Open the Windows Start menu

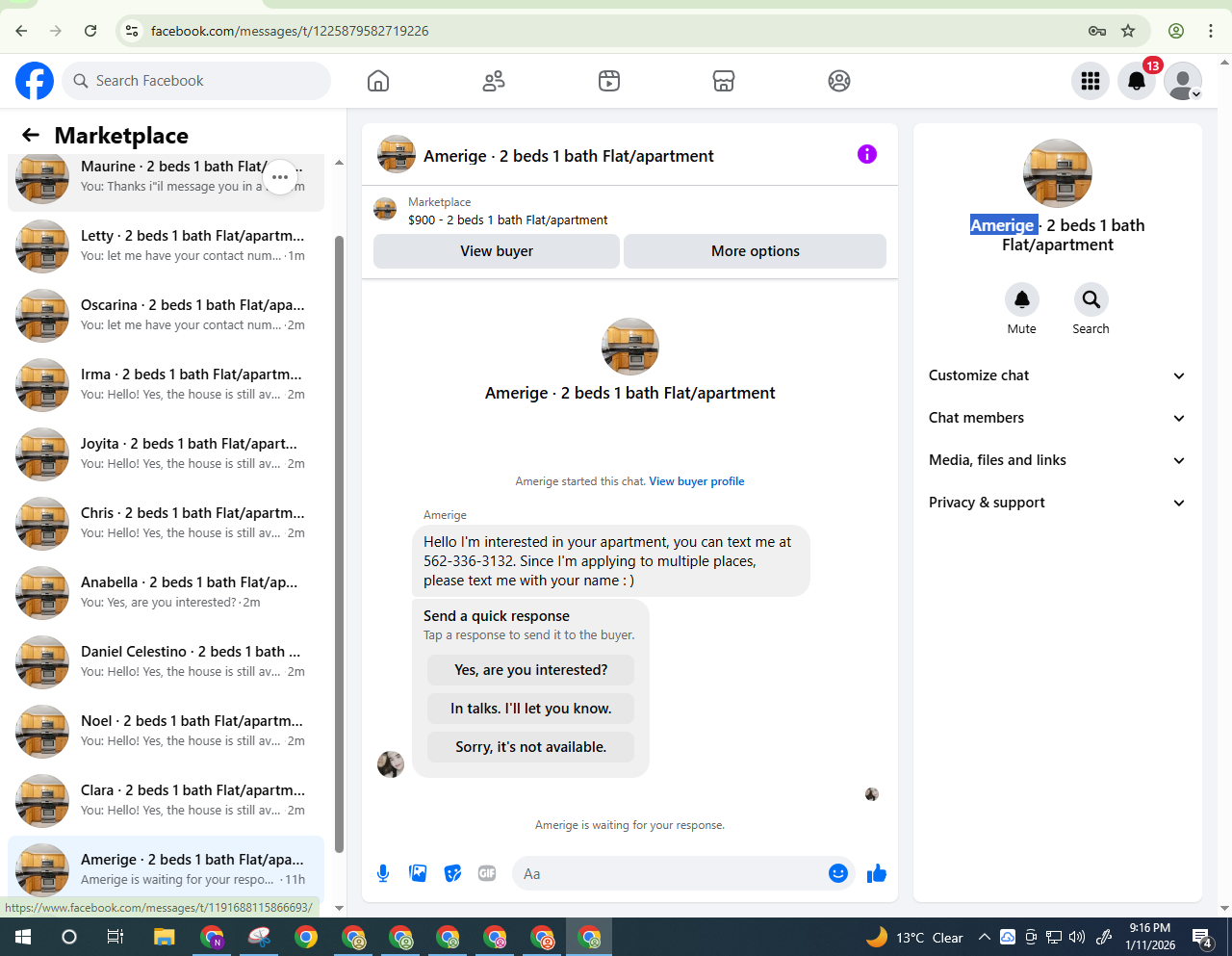[x=23, y=937]
